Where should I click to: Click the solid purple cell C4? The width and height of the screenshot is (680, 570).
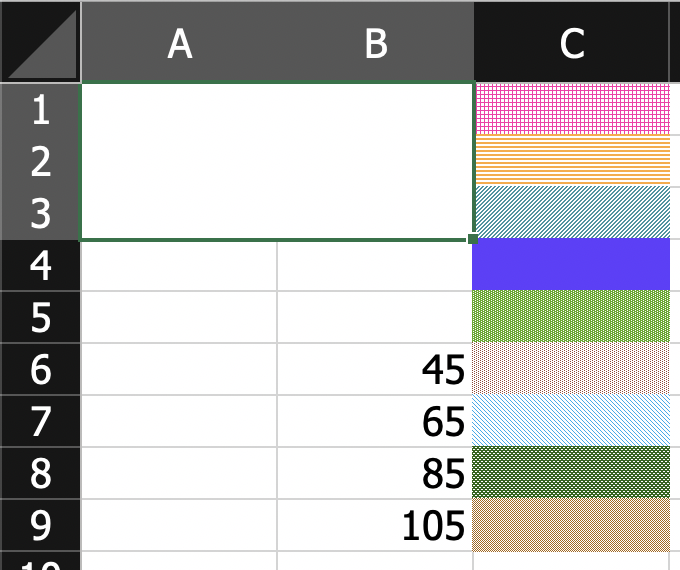pos(571,264)
